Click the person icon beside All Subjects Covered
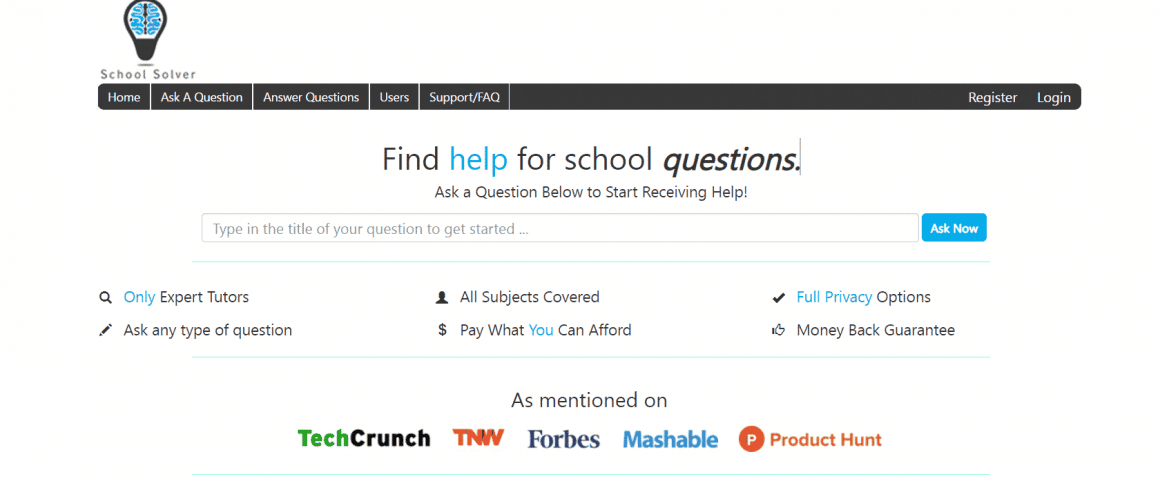The width and height of the screenshot is (1160, 481). [x=442, y=298]
